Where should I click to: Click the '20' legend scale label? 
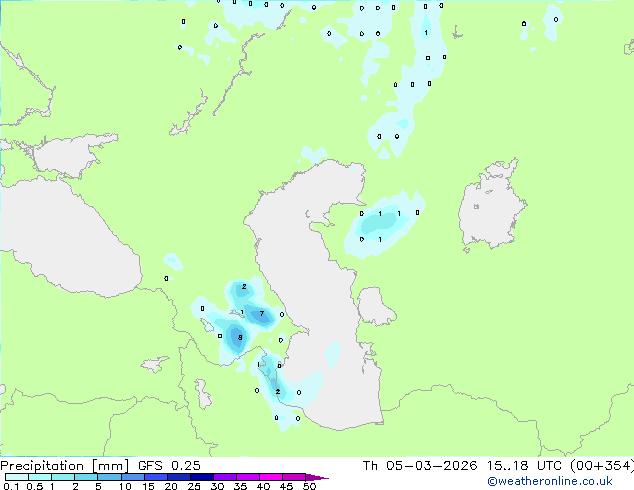[x=171, y=486]
